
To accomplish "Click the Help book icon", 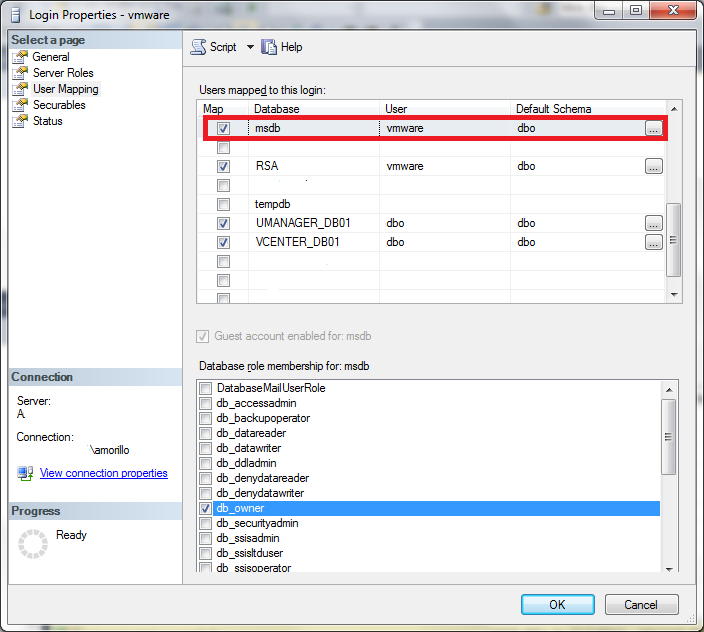I will coord(268,47).
